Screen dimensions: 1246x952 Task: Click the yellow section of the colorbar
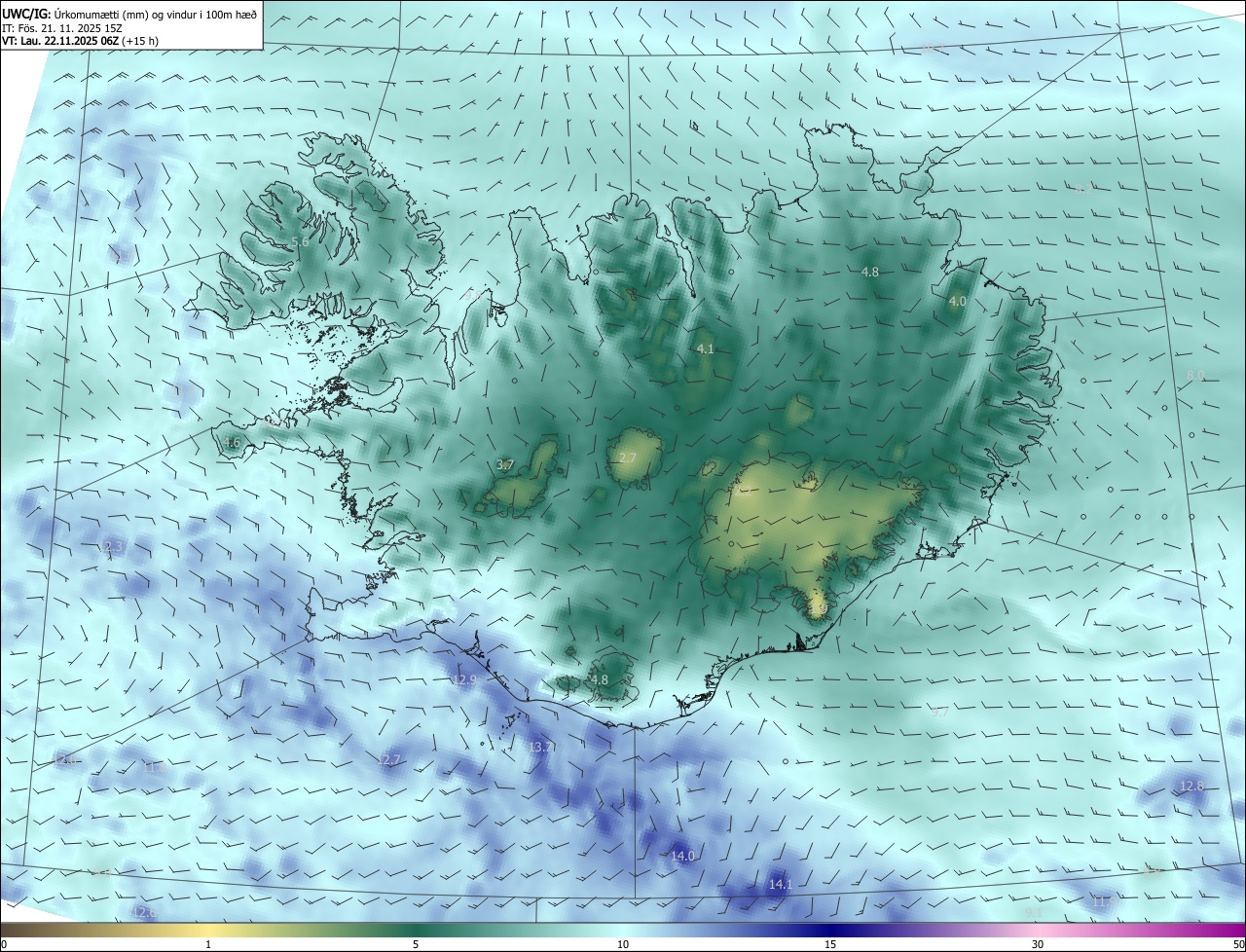click(x=208, y=931)
